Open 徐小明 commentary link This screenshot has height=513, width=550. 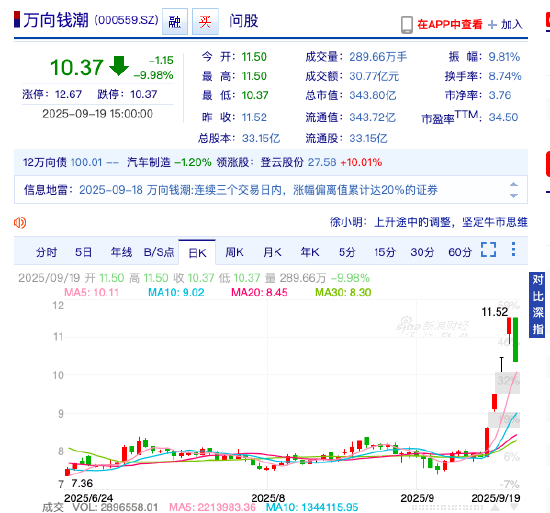pos(429,222)
